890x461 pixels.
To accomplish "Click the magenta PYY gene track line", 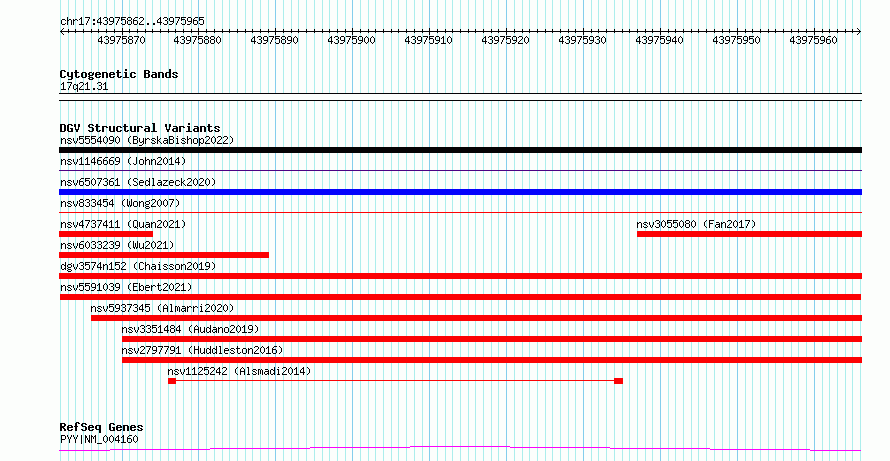I will [460, 449].
